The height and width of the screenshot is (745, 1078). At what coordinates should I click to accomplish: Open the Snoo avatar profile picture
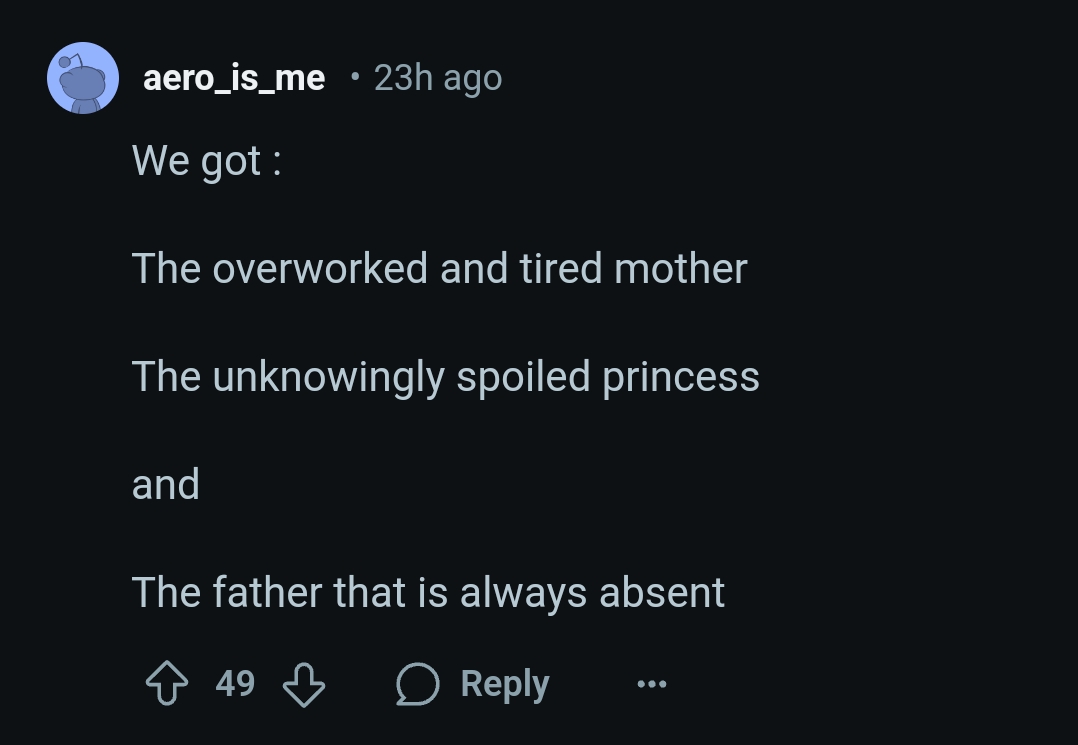82,78
